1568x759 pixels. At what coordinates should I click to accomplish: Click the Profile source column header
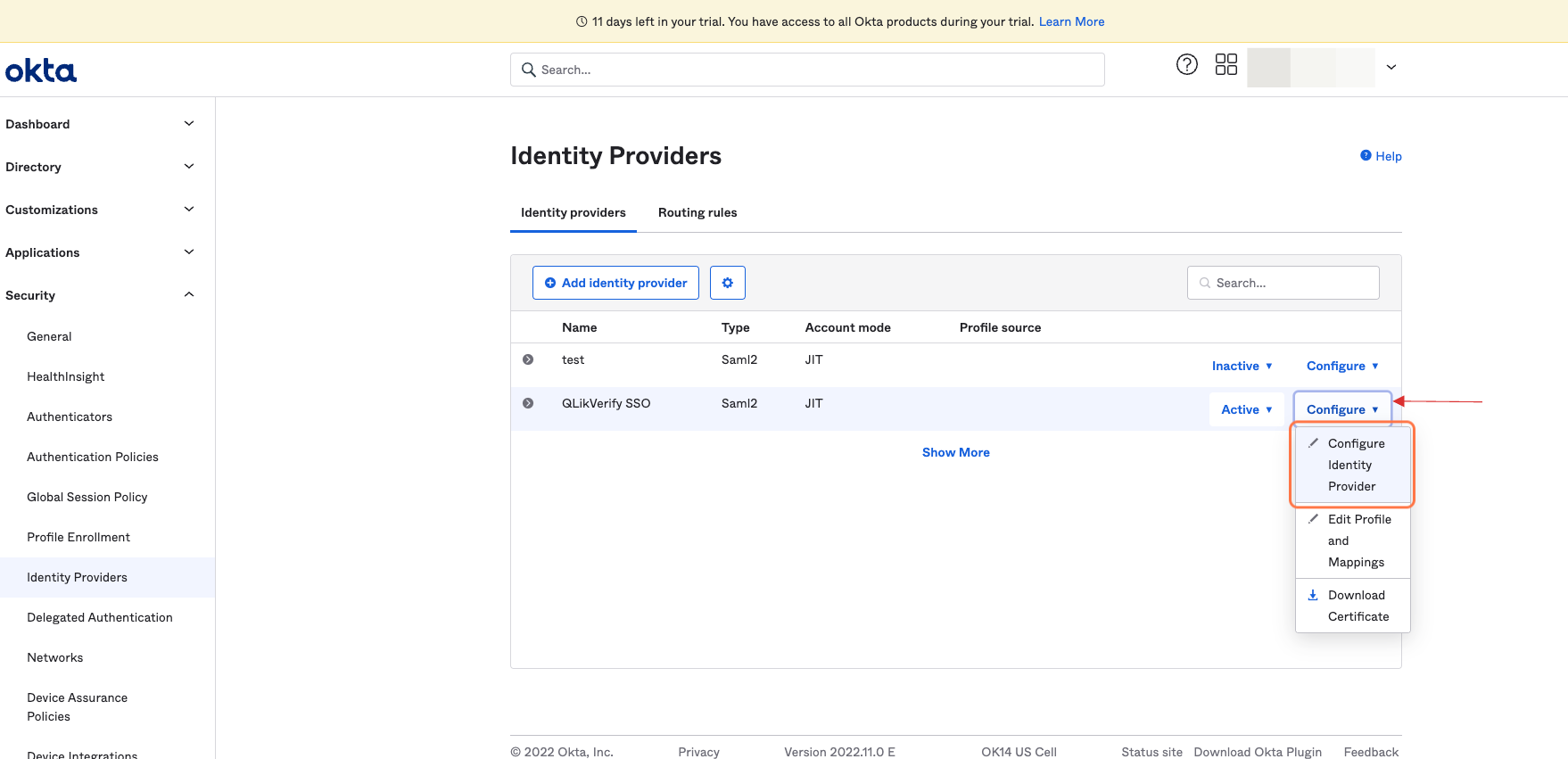[x=1001, y=327]
